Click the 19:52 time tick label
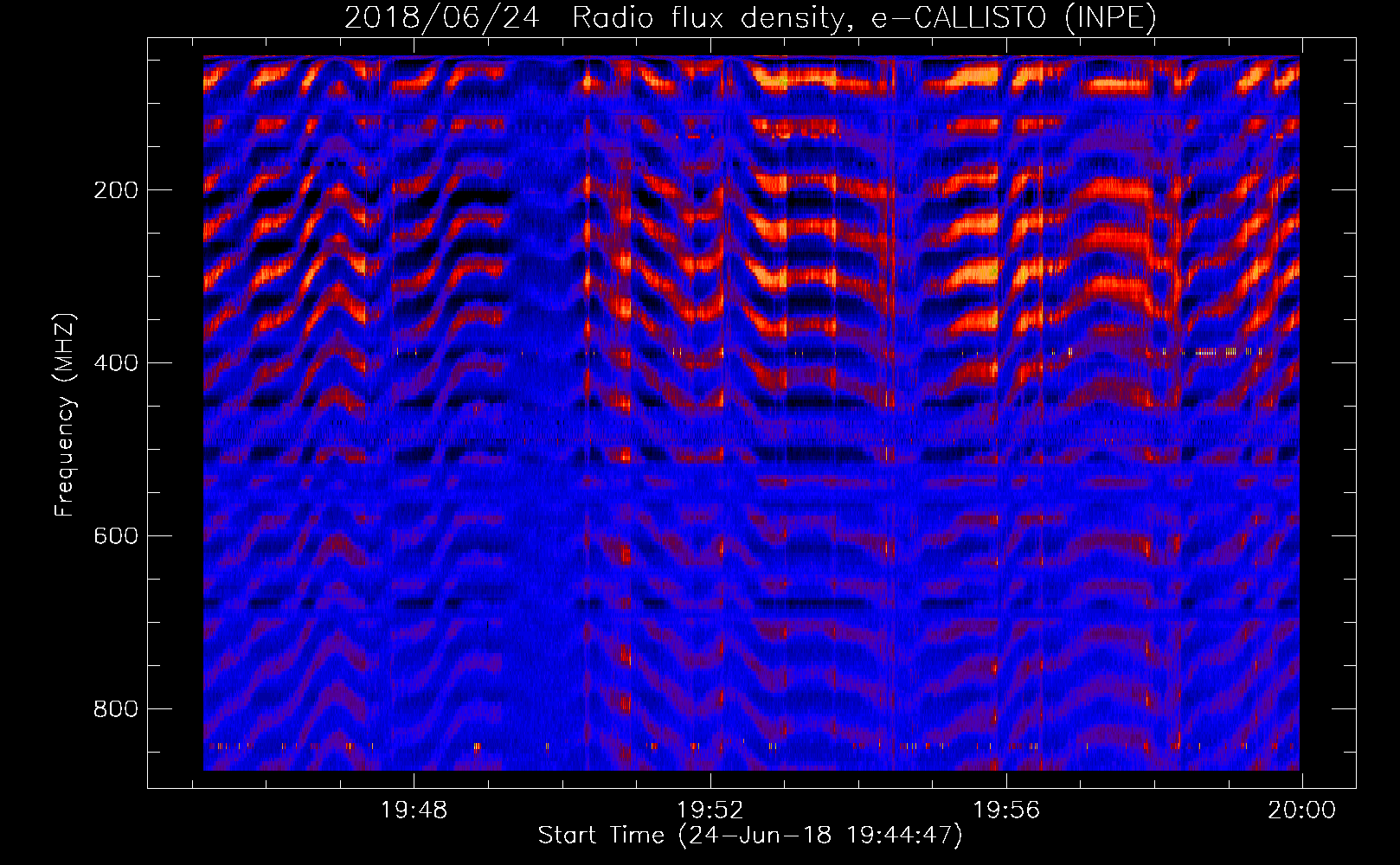 [x=710, y=811]
